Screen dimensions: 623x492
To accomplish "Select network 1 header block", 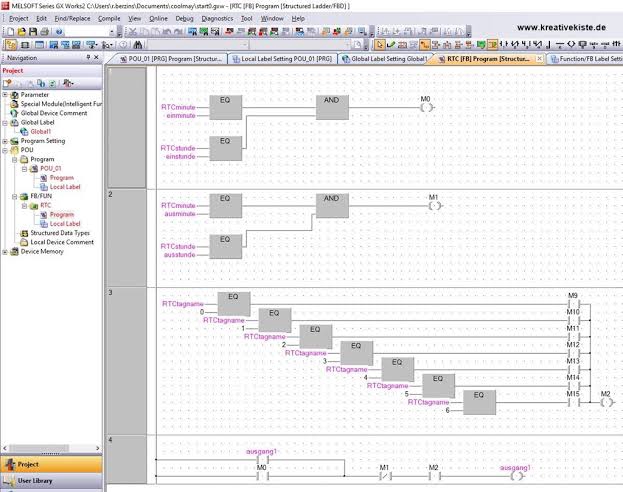I will click(127, 127).
